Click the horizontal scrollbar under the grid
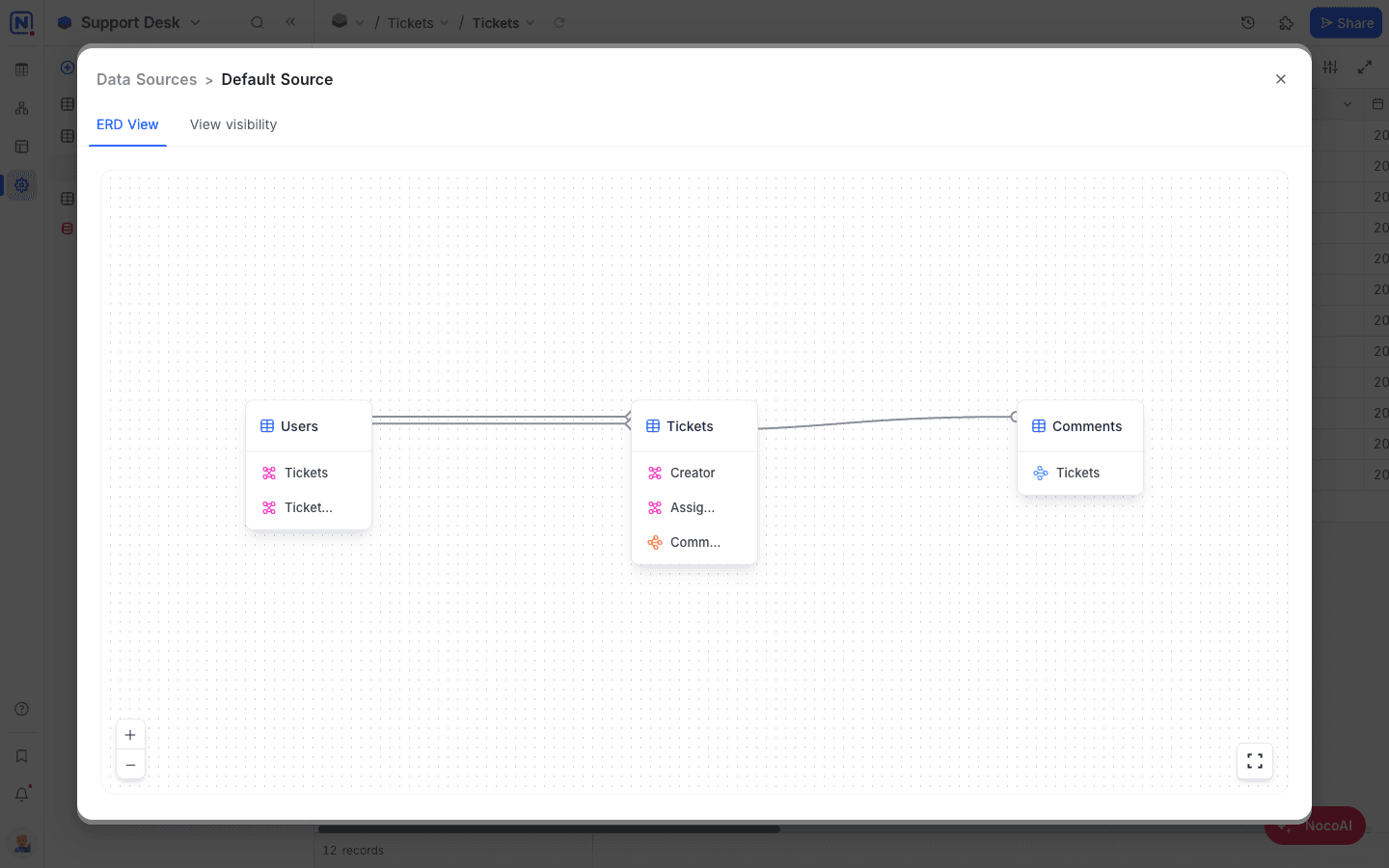The width and height of the screenshot is (1389, 868). point(549,829)
